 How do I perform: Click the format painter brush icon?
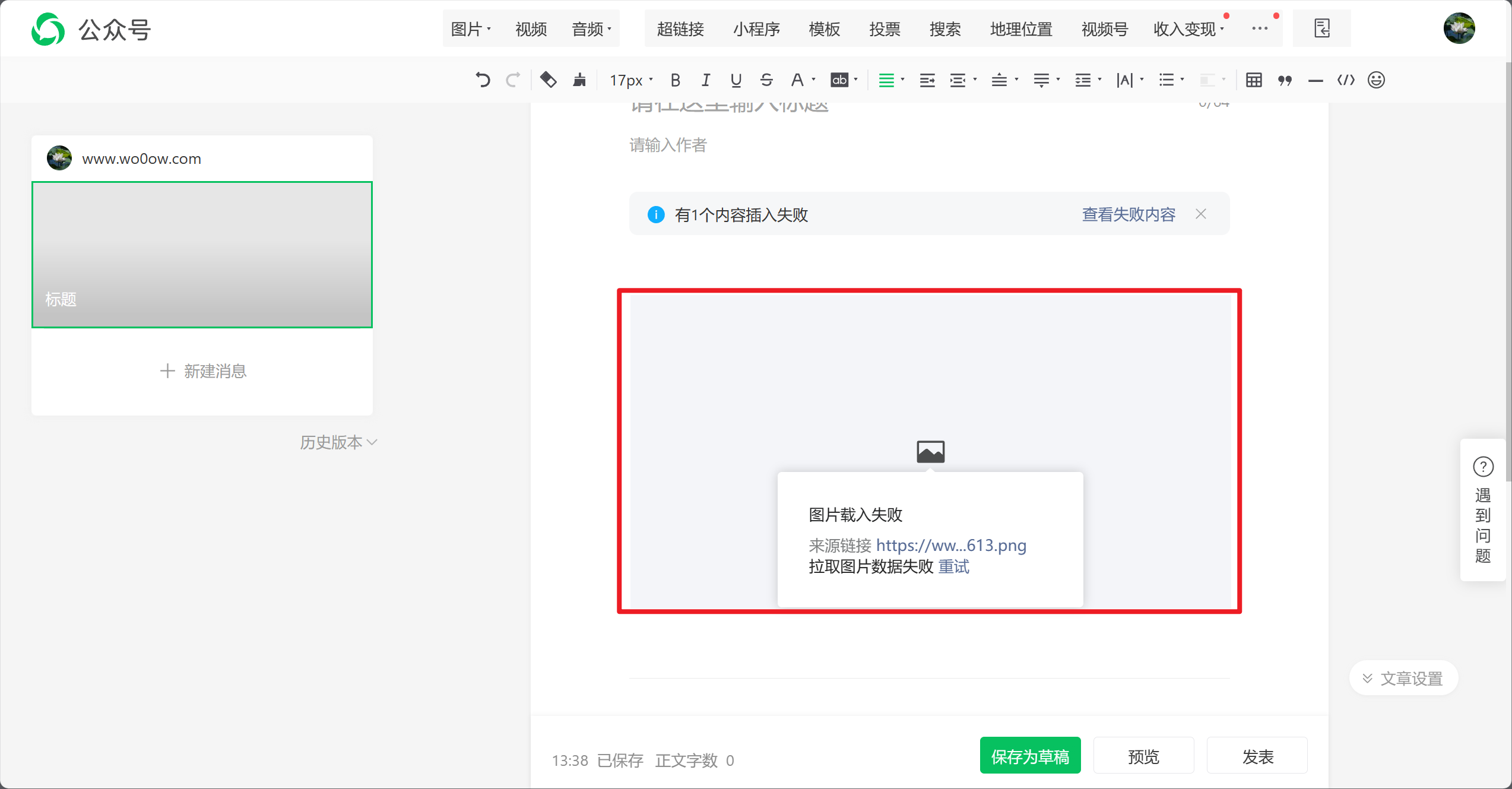579,80
